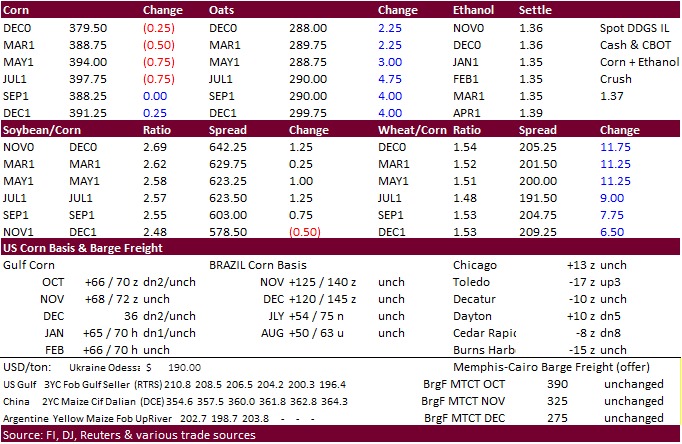The height and width of the screenshot is (444, 682).
Task: Select the Source footer text line
Action: point(130,435)
